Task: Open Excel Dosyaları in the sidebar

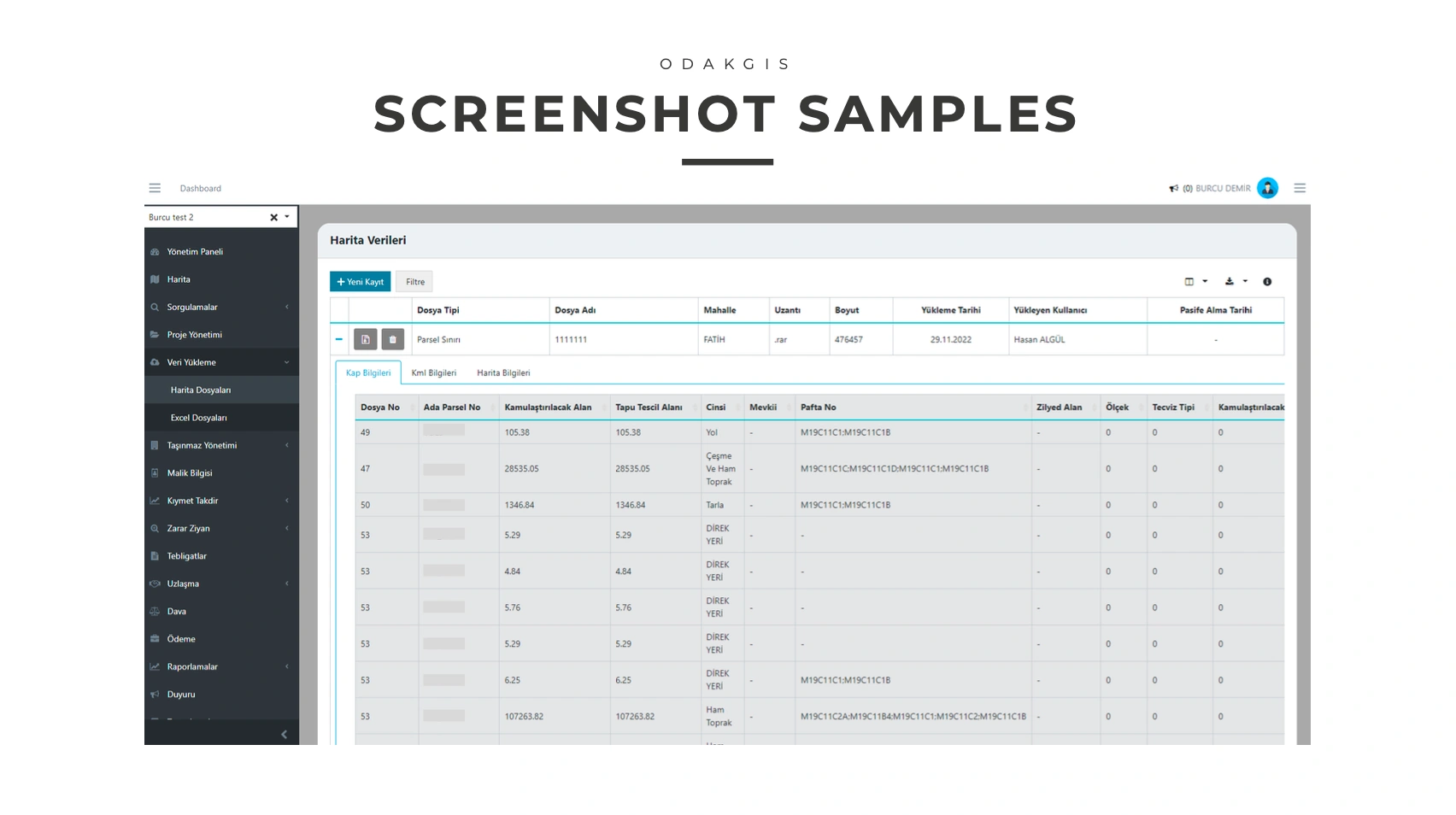Action: [x=199, y=418]
